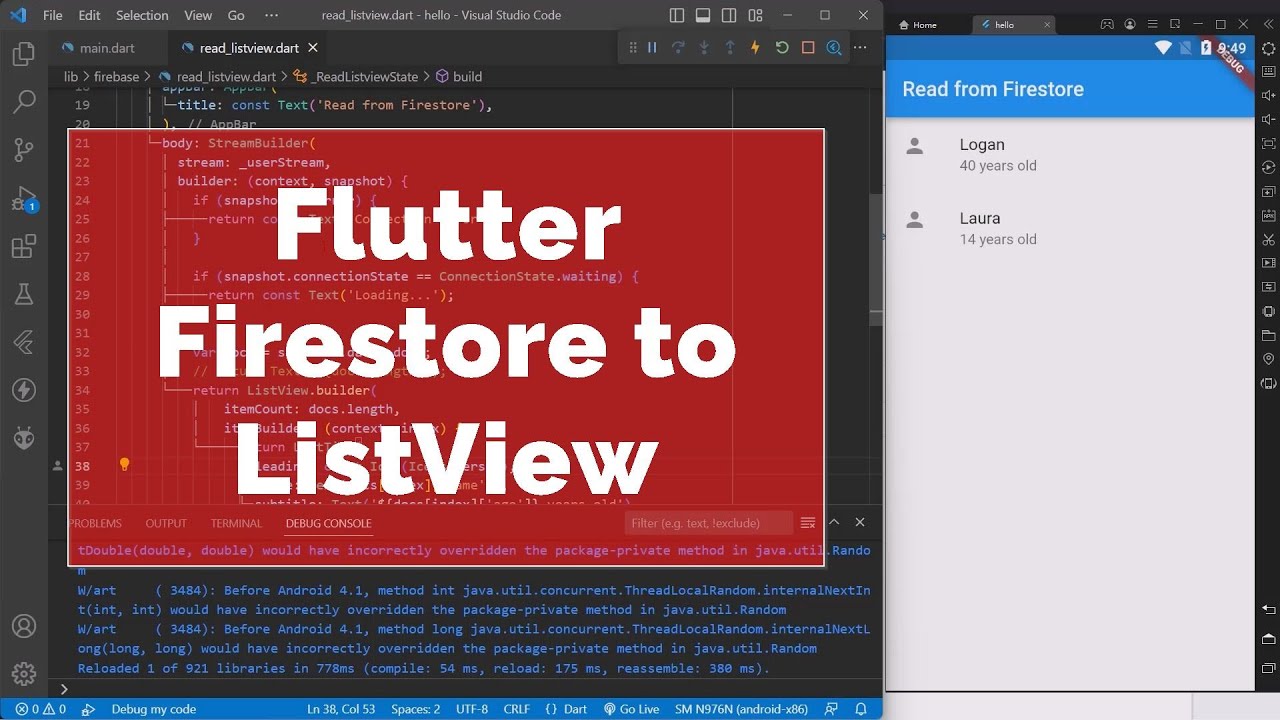This screenshot has width=1280, height=720.
Task: Click emulator location pin icon
Action: tap(1268, 359)
